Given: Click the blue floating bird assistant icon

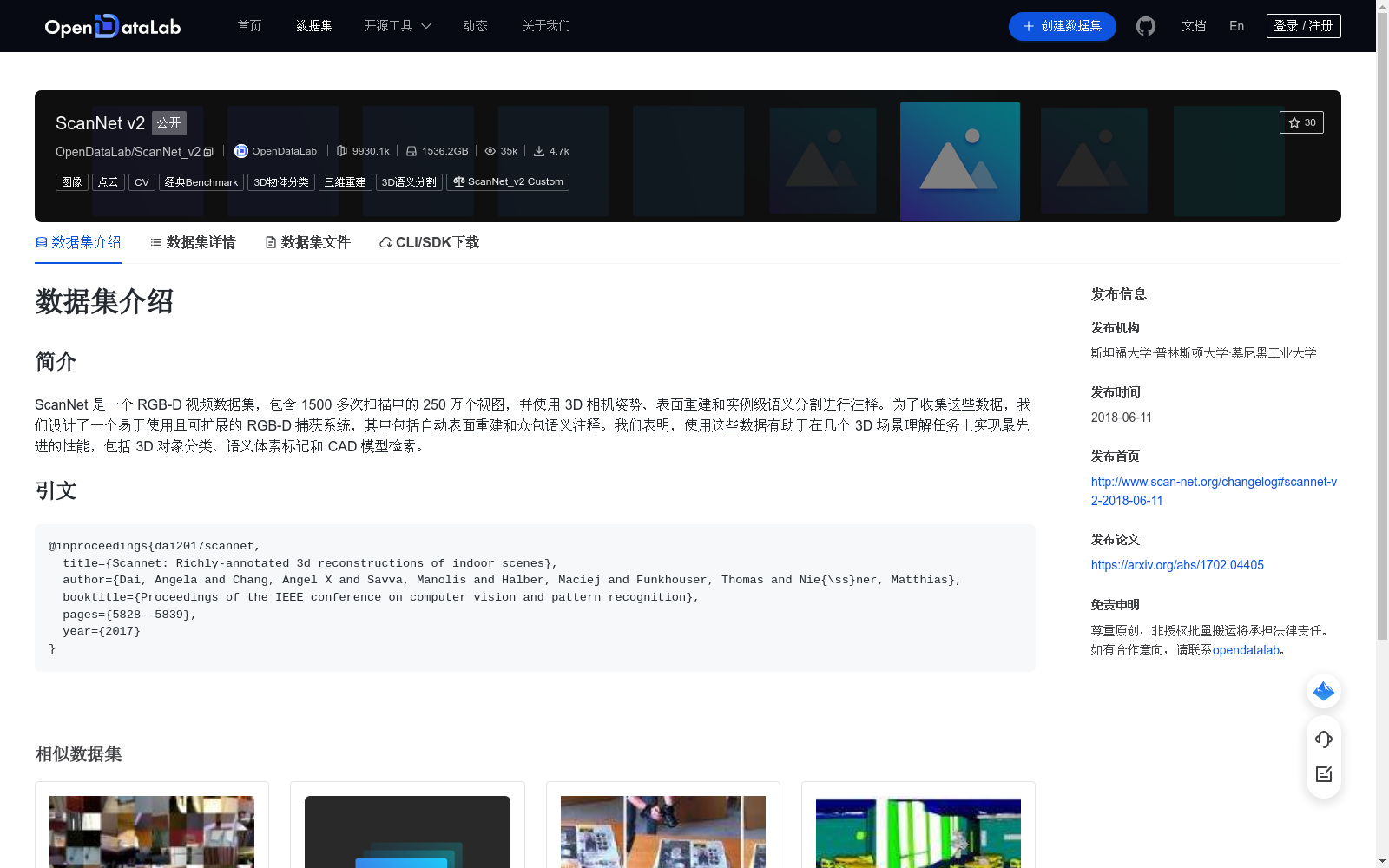Looking at the screenshot, I should (1324, 691).
